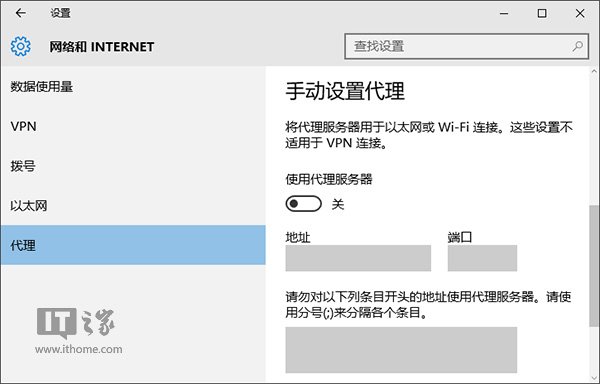Click the scrollbar up arrow
Viewport: 600px width, 384px height.
tap(594, 71)
